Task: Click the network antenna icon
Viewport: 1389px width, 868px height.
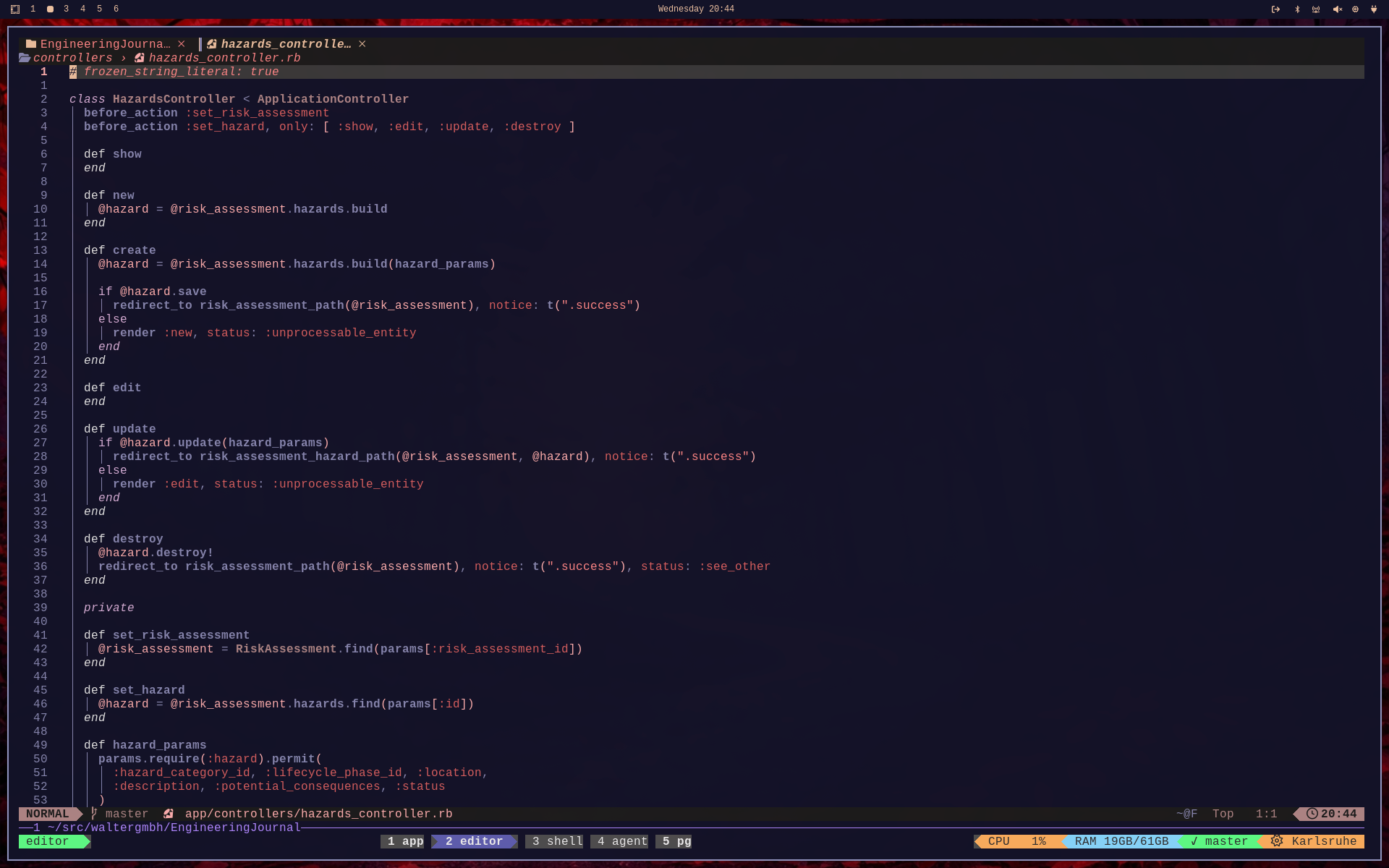Action: (x=1316, y=9)
